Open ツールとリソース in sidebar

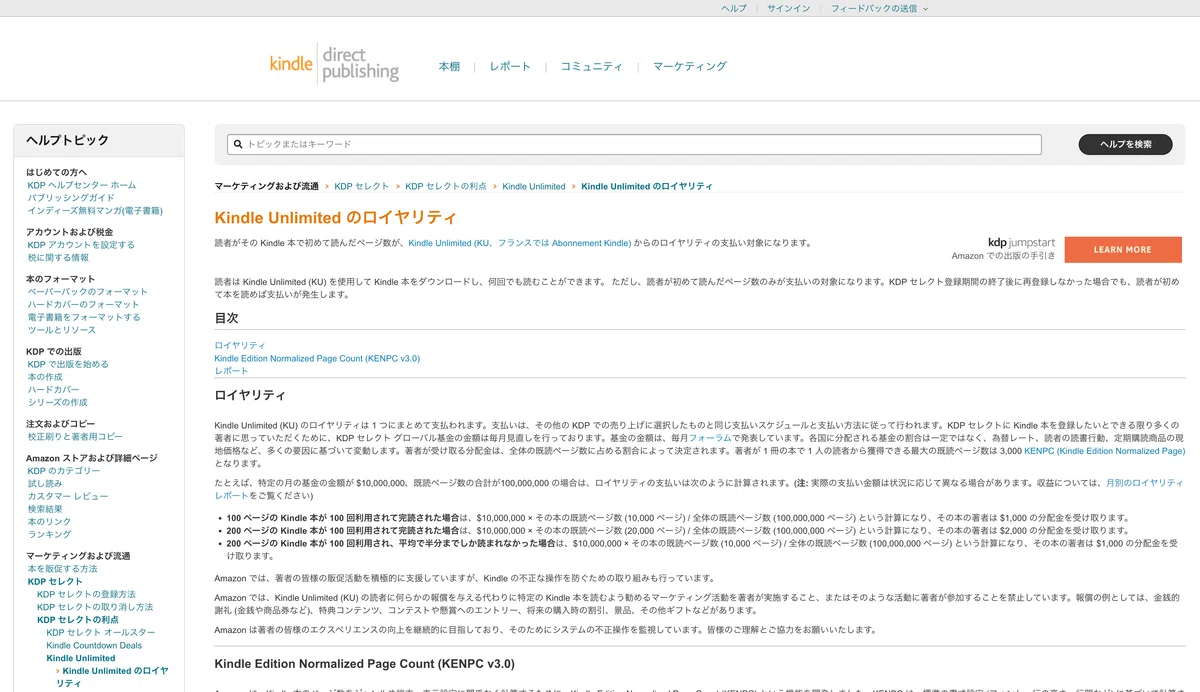point(62,330)
